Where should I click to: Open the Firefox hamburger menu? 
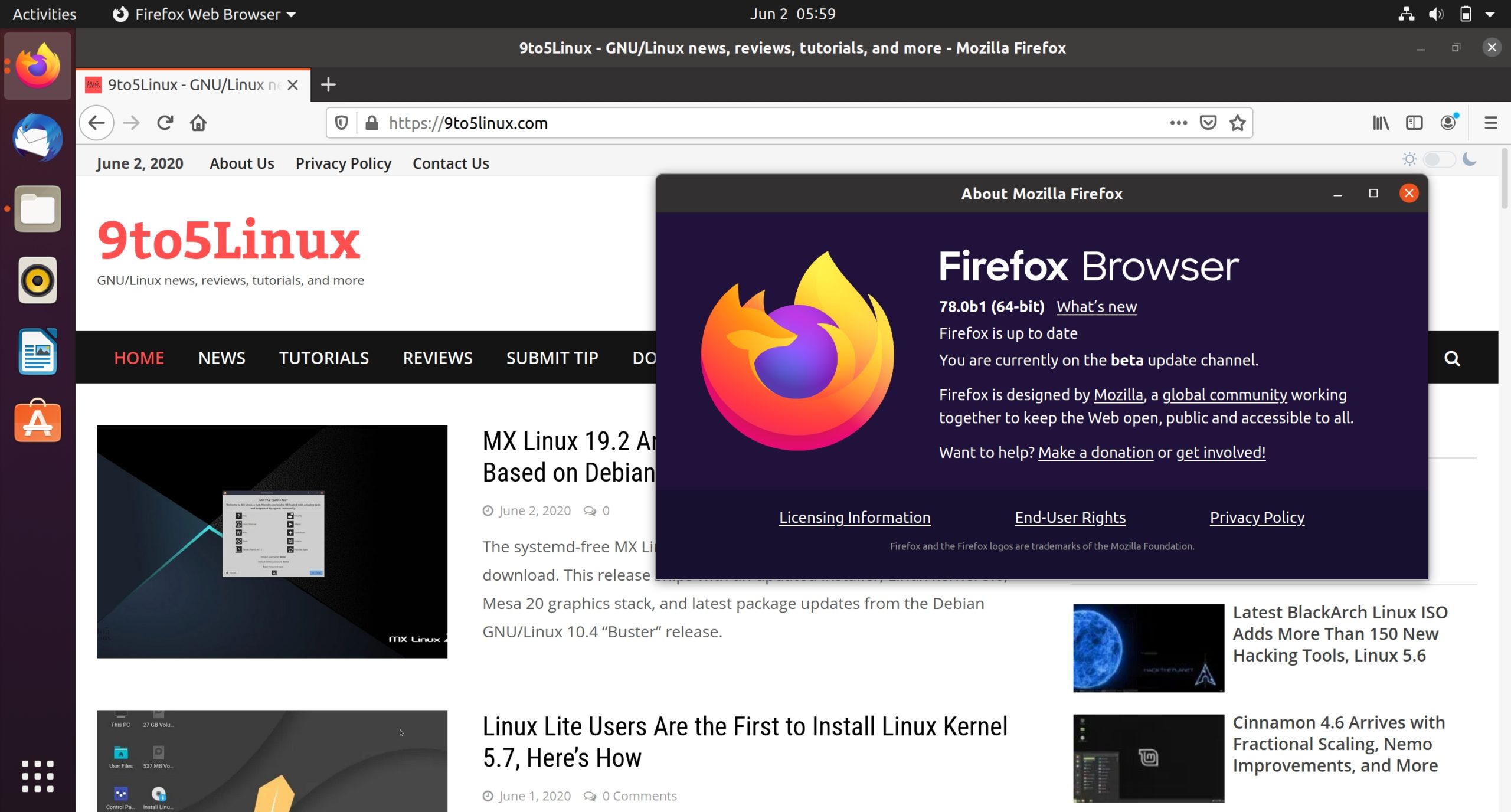pyautogui.click(x=1491, y=123)
